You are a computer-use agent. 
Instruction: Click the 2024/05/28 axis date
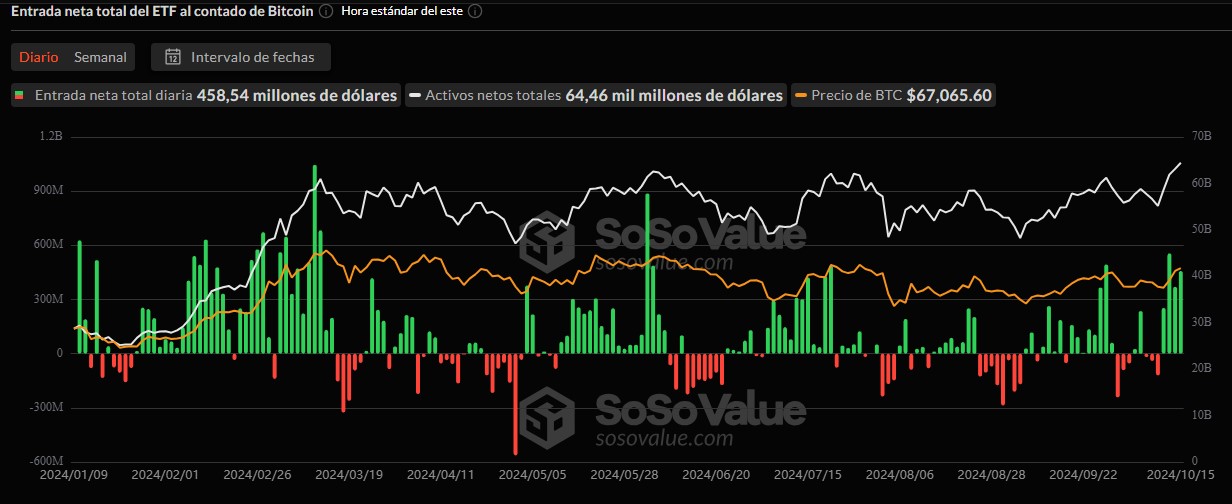pos(625,475)
